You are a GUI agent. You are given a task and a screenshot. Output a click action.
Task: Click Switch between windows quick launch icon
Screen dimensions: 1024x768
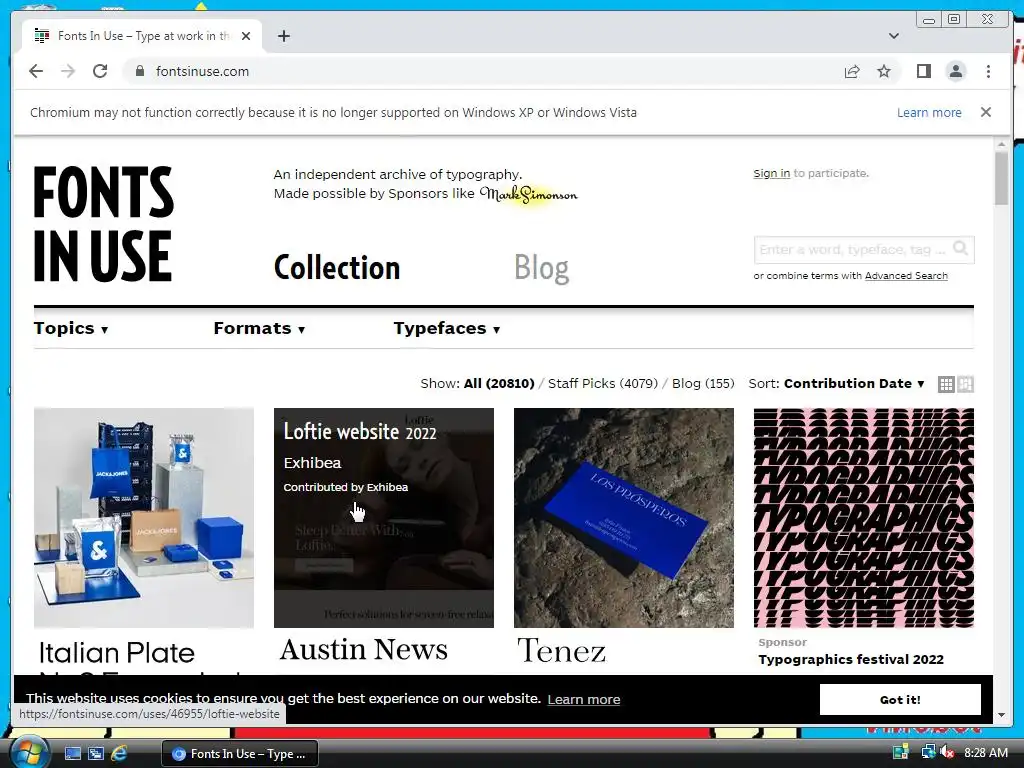point(96,753)
